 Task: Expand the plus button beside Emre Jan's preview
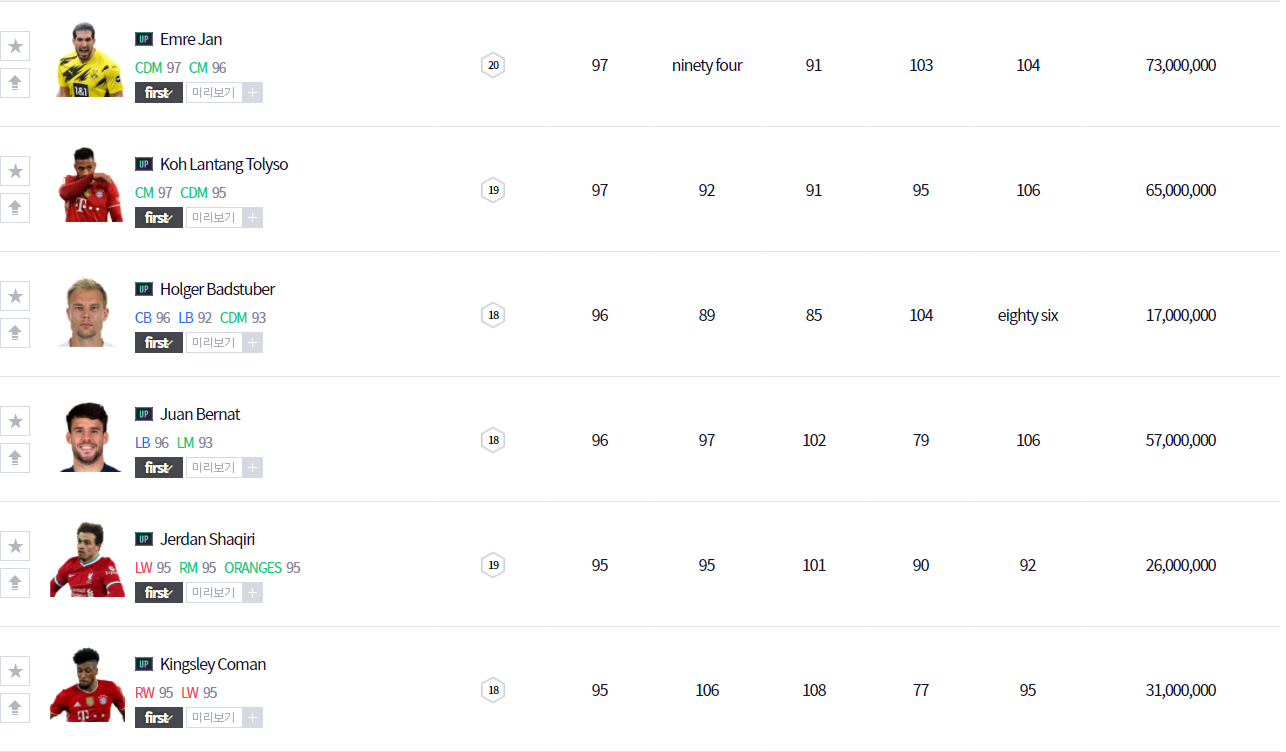point(253,93)
